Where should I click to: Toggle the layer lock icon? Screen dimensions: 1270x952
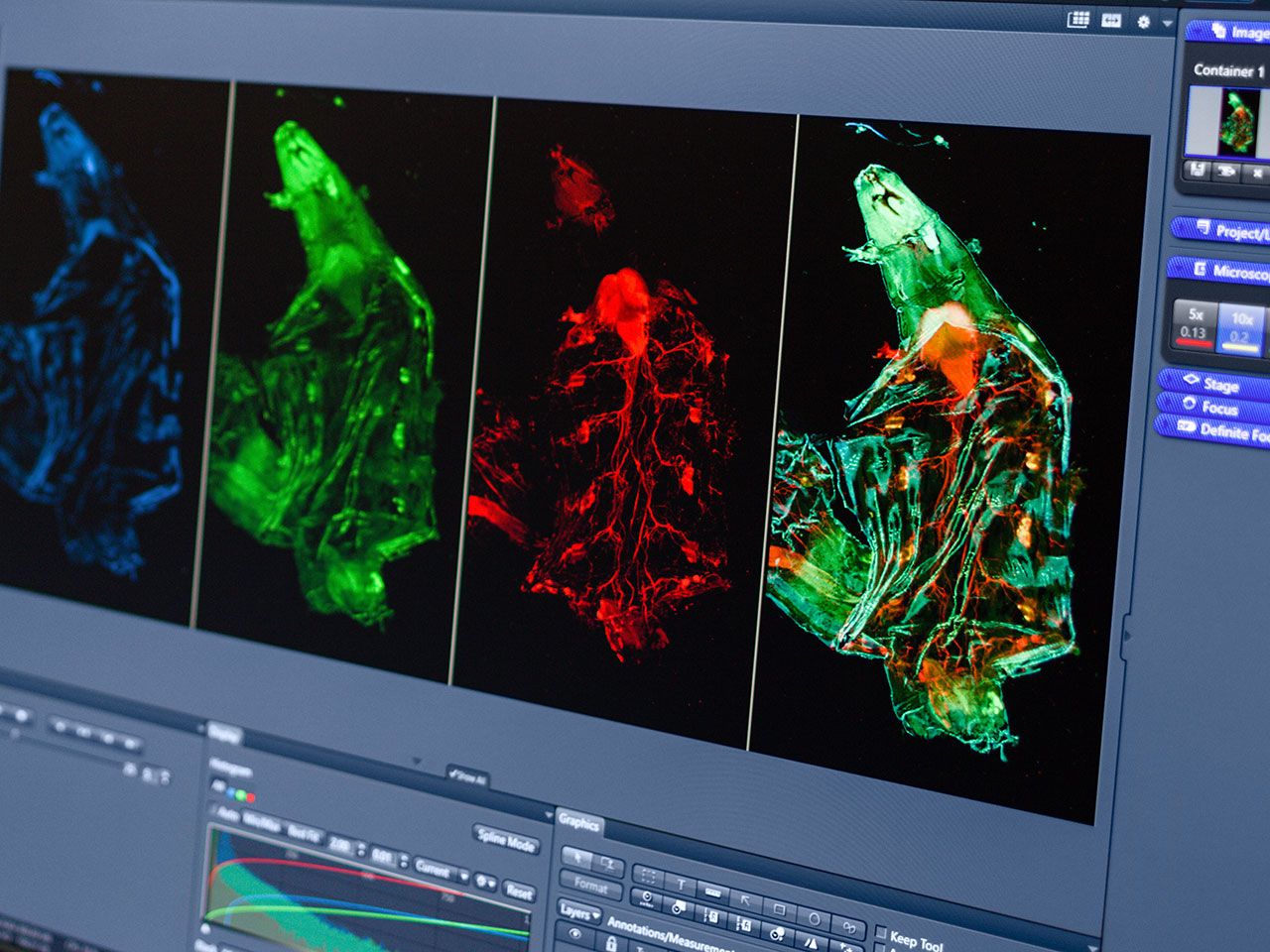coord(611,943)
